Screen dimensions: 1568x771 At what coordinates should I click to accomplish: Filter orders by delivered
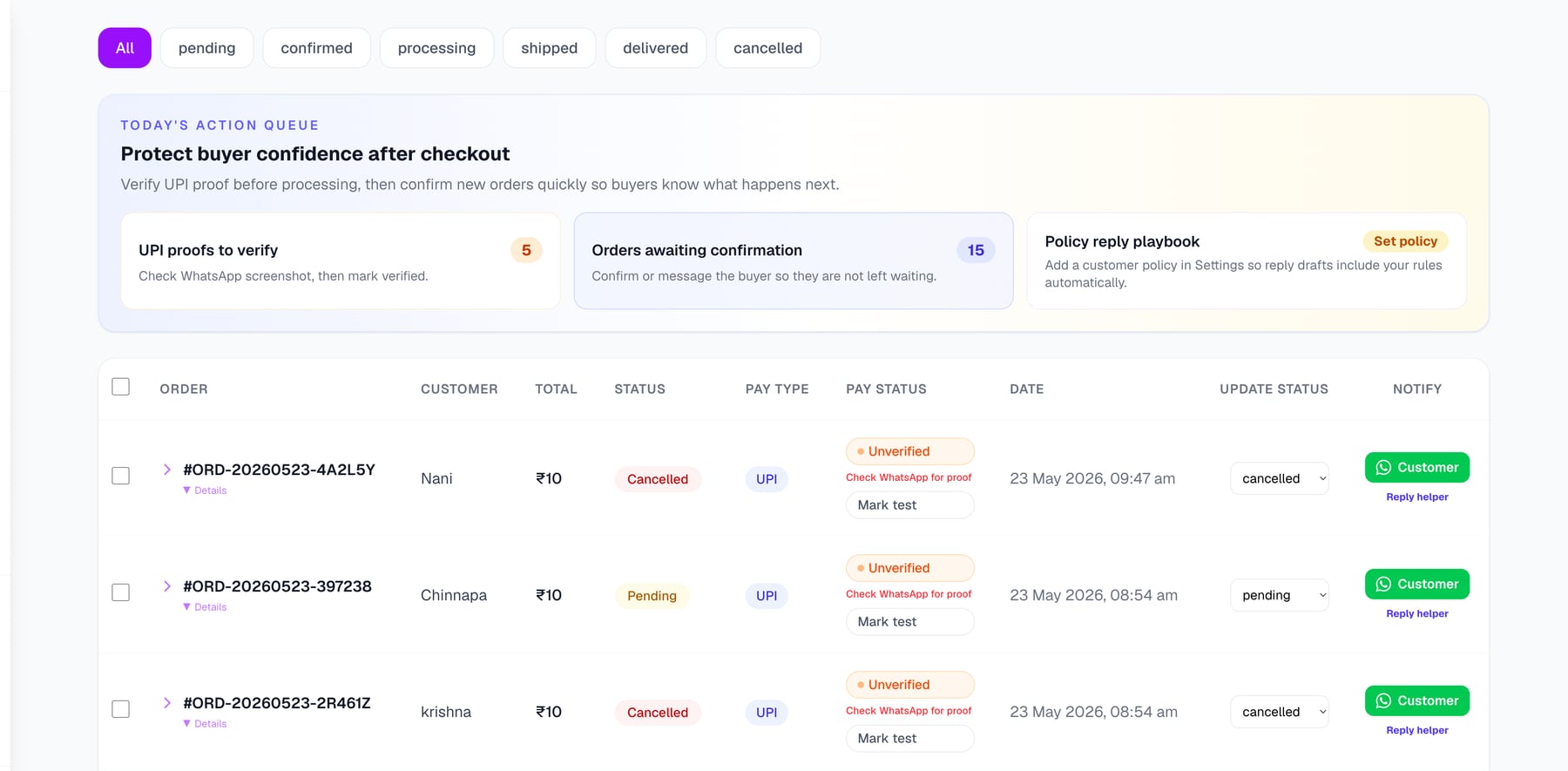tap(655, 48)
